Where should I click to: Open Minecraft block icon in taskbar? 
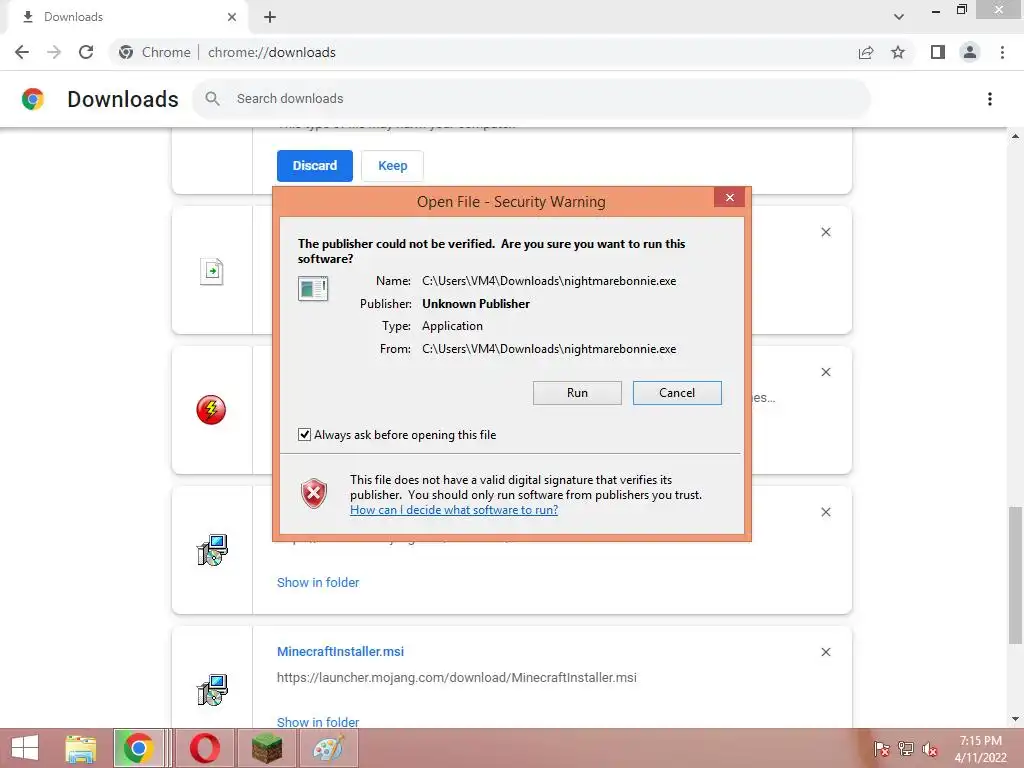(266, 748)
